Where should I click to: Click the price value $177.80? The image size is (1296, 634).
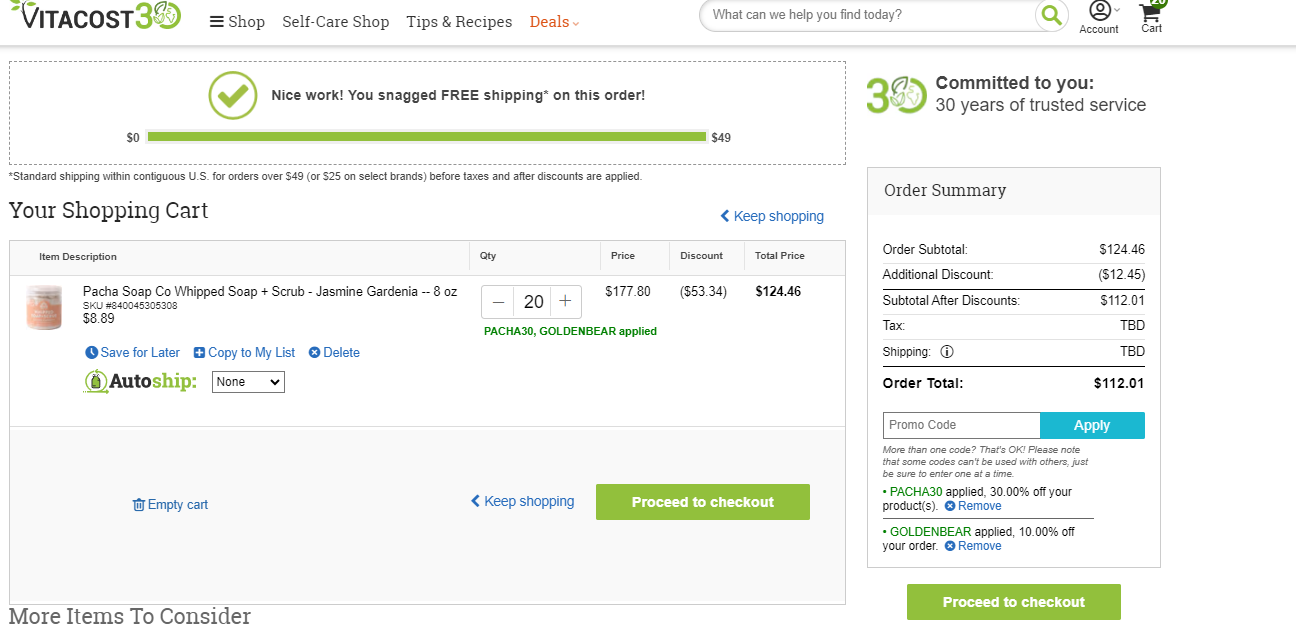(628, 292)
